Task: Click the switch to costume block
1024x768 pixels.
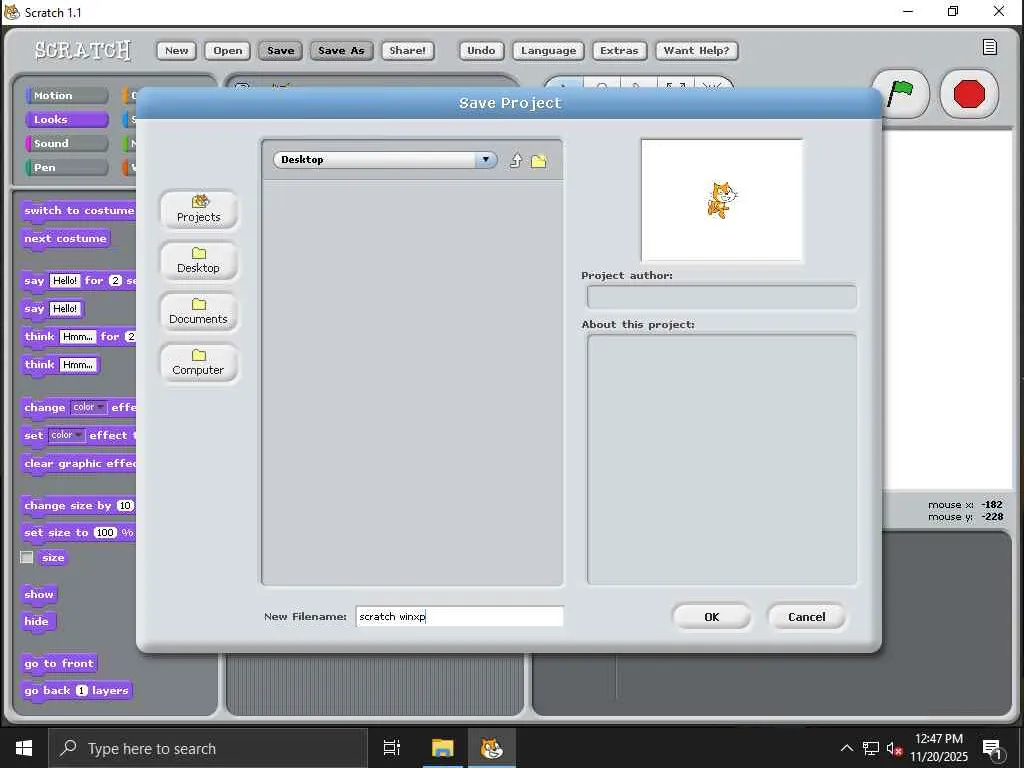Action: coord(78,211)
